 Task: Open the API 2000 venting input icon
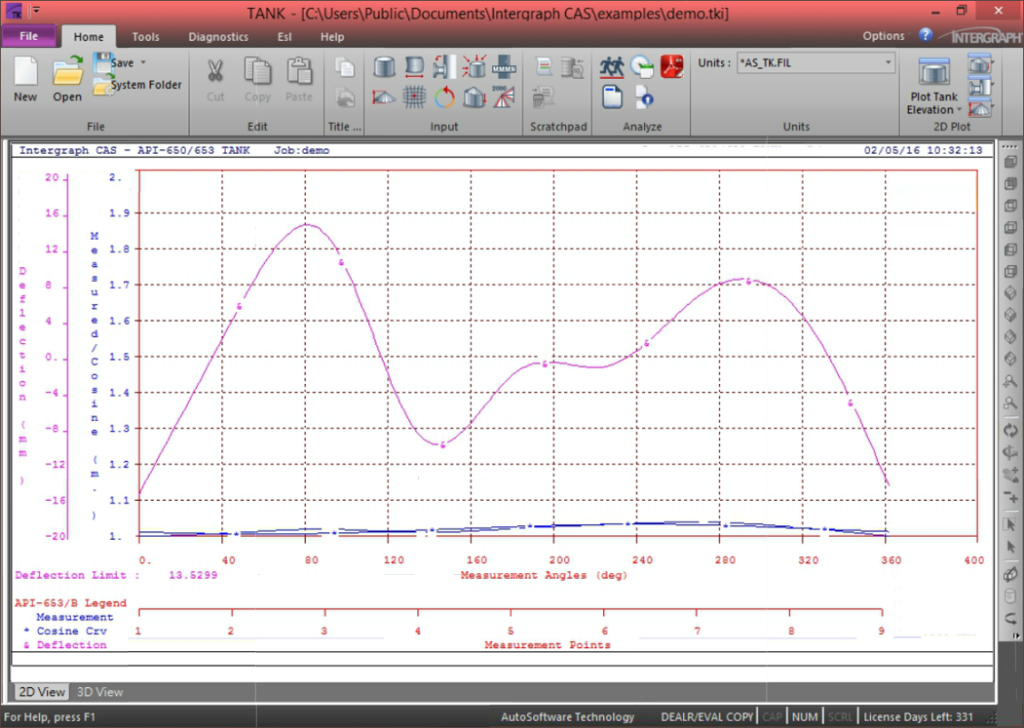point(503,97)
